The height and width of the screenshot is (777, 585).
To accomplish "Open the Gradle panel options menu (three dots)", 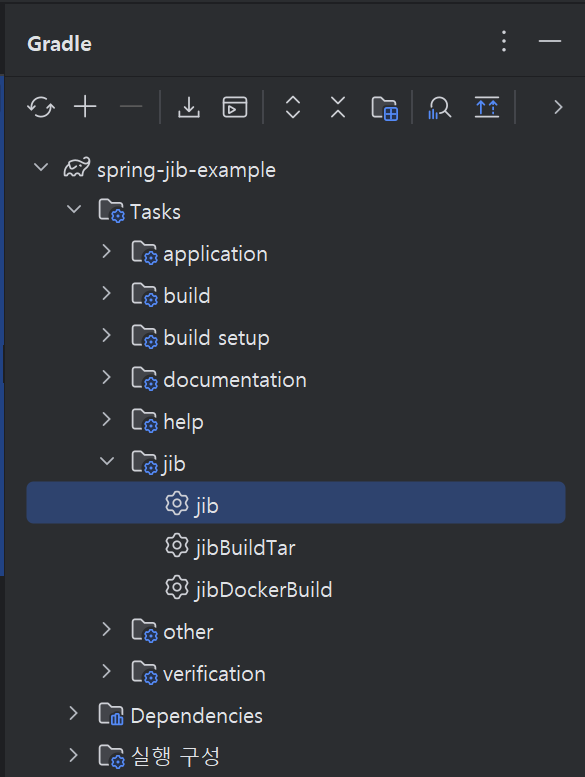I will 504,41.
